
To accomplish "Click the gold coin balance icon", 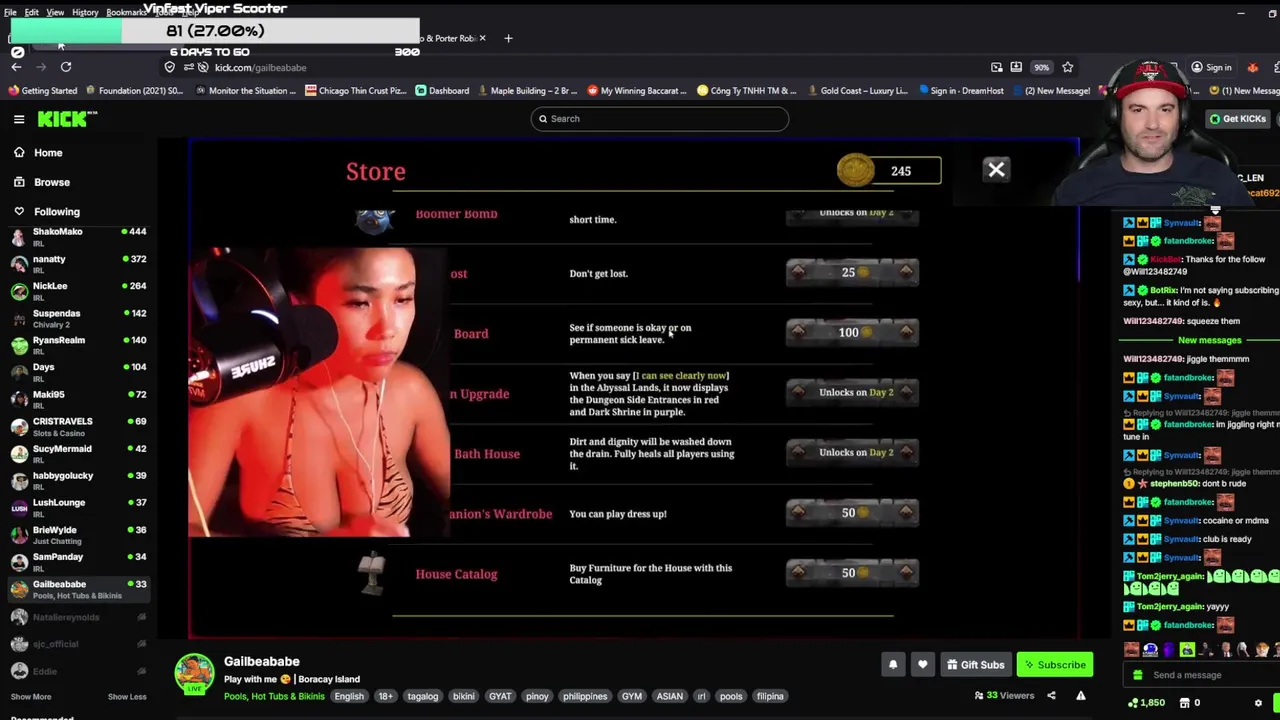I will tap(856, 171).
